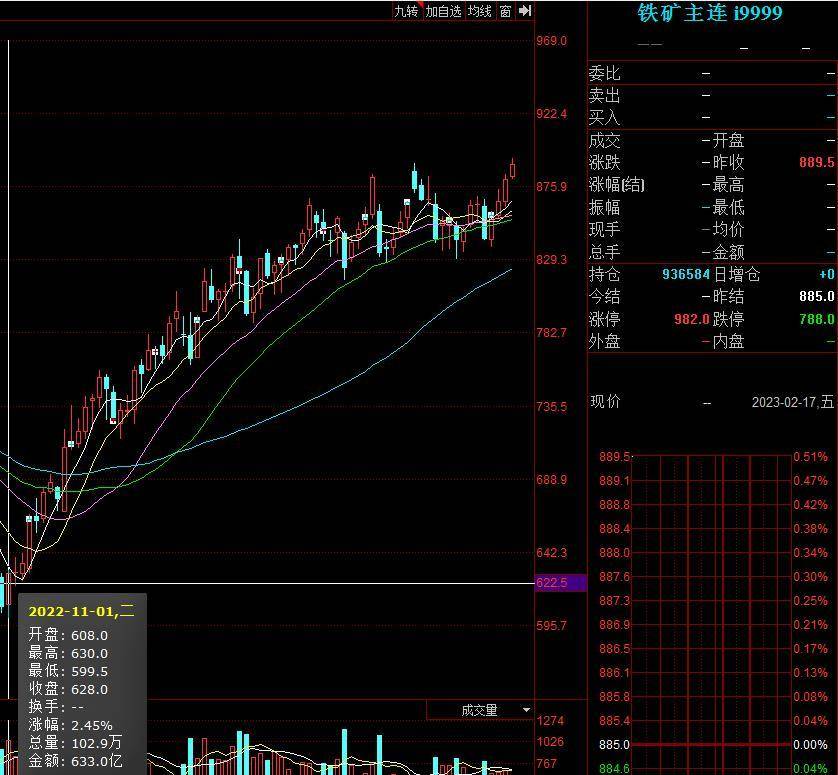The height and width of the screenshot is (775, 838).
Task: Click the 铁矿主连 i9999 title
Action: click(710, 13)
